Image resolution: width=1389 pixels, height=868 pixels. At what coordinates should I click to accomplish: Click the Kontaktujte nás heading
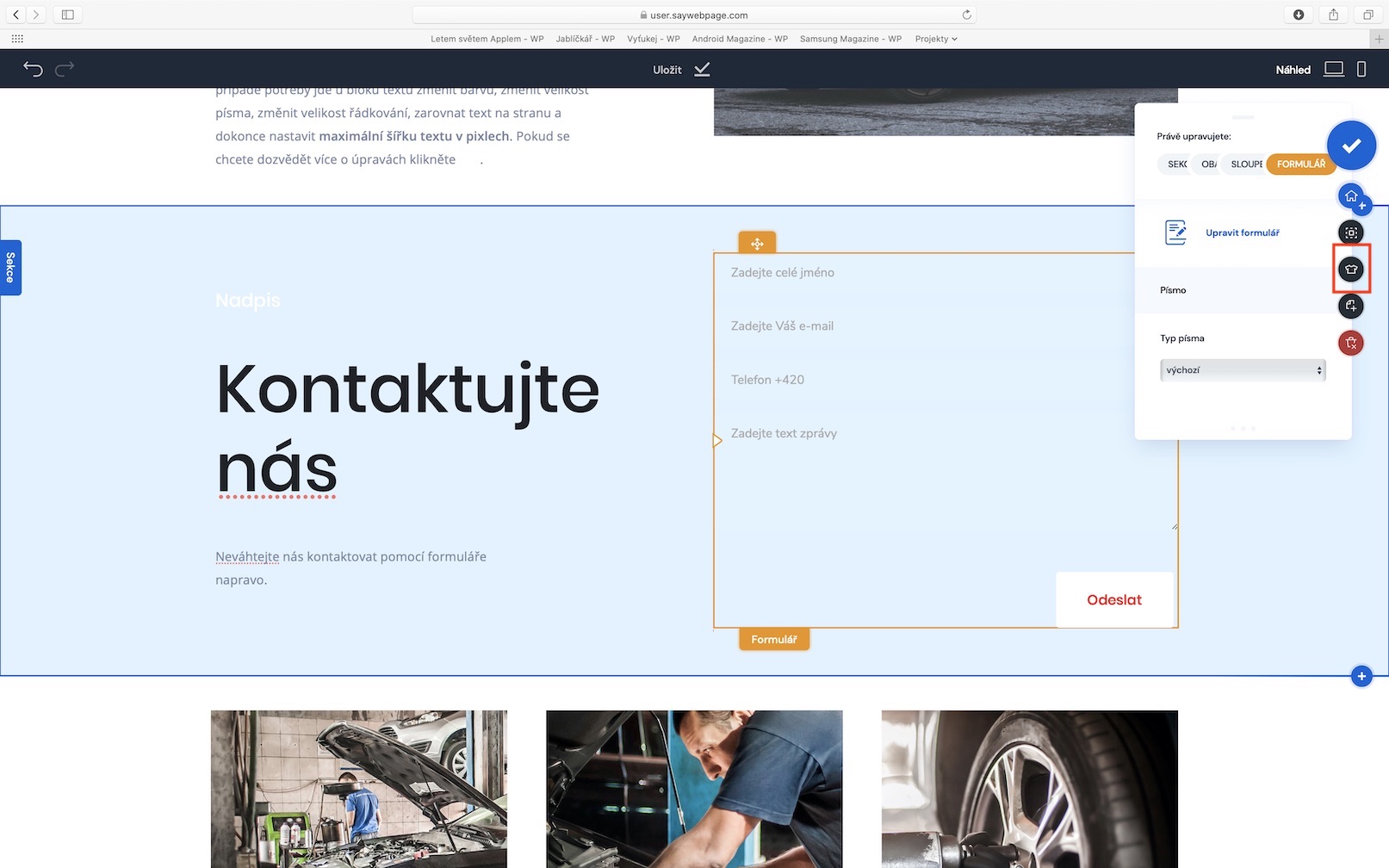(407, 429)
